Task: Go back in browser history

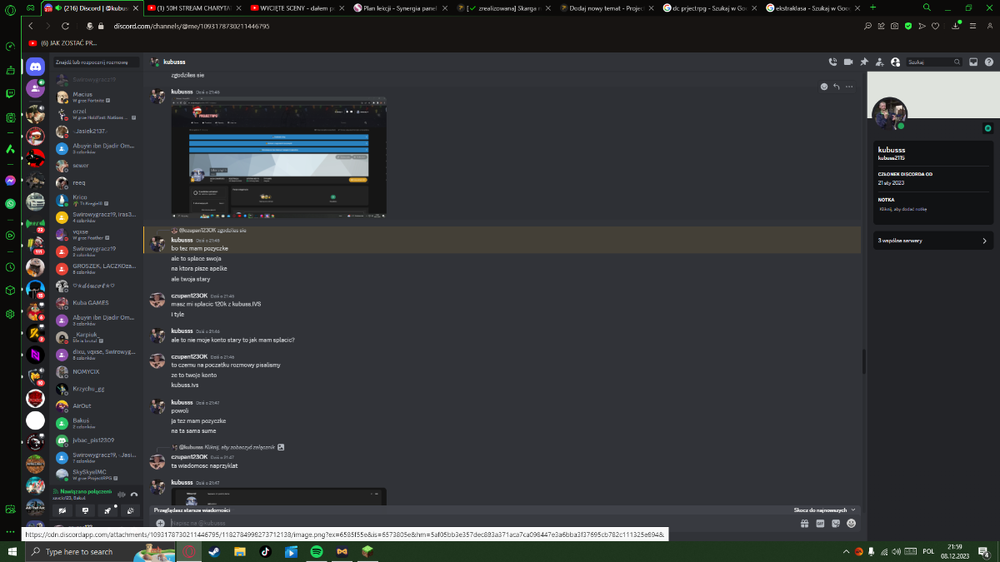Action: (x=31, y=26)
